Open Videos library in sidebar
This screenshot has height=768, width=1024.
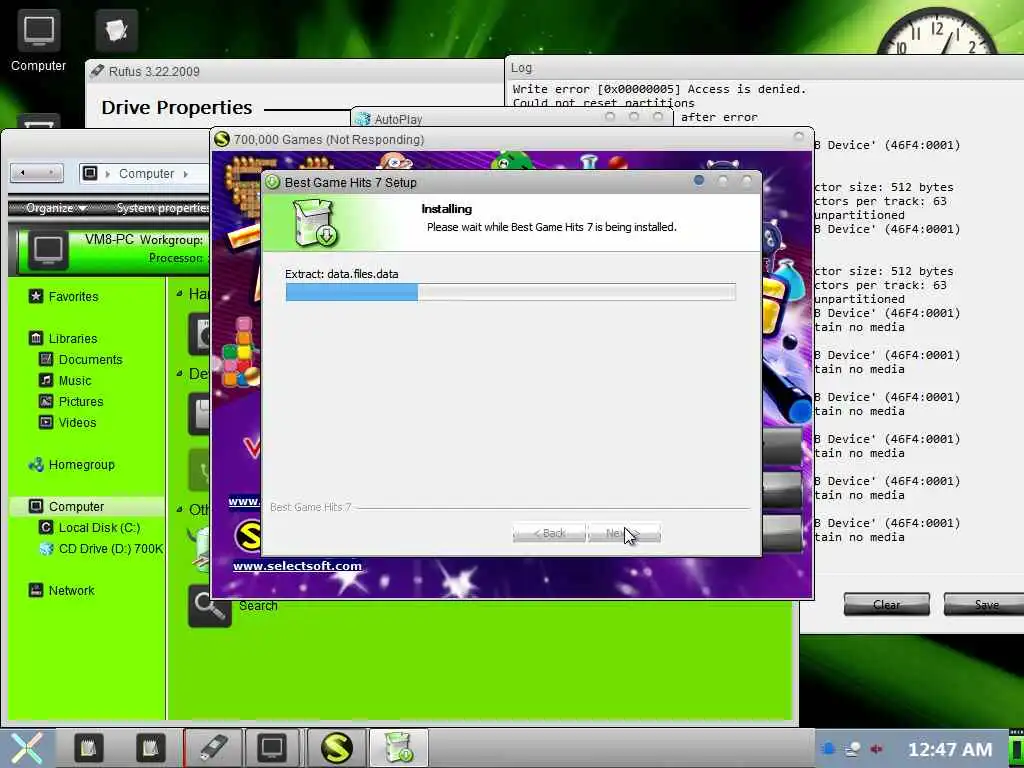click(77, 423)
